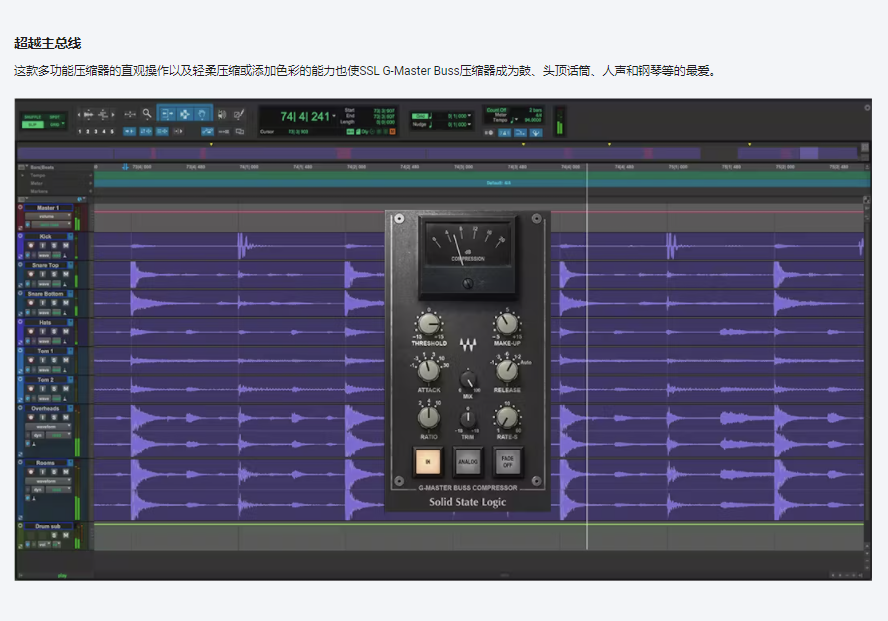Adjust the TRIM knob
Viewport: 888px width, 621px height.
(x=468, y=419)
